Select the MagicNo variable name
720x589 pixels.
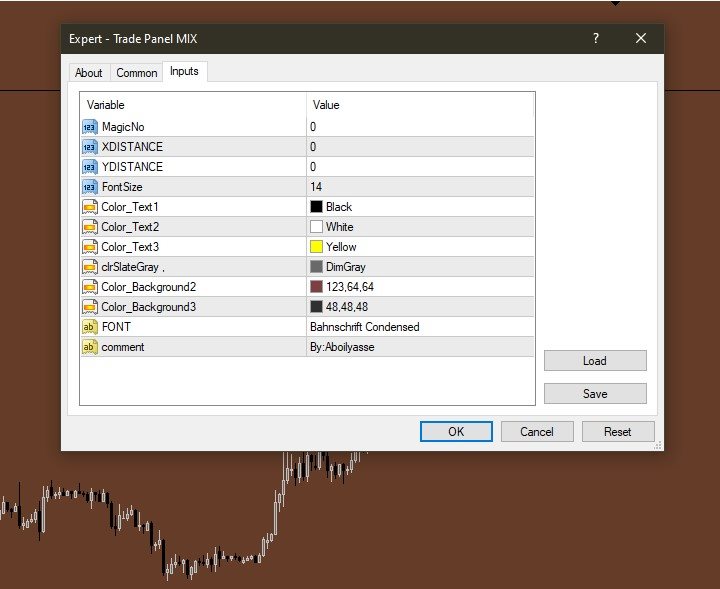point(123,127)
